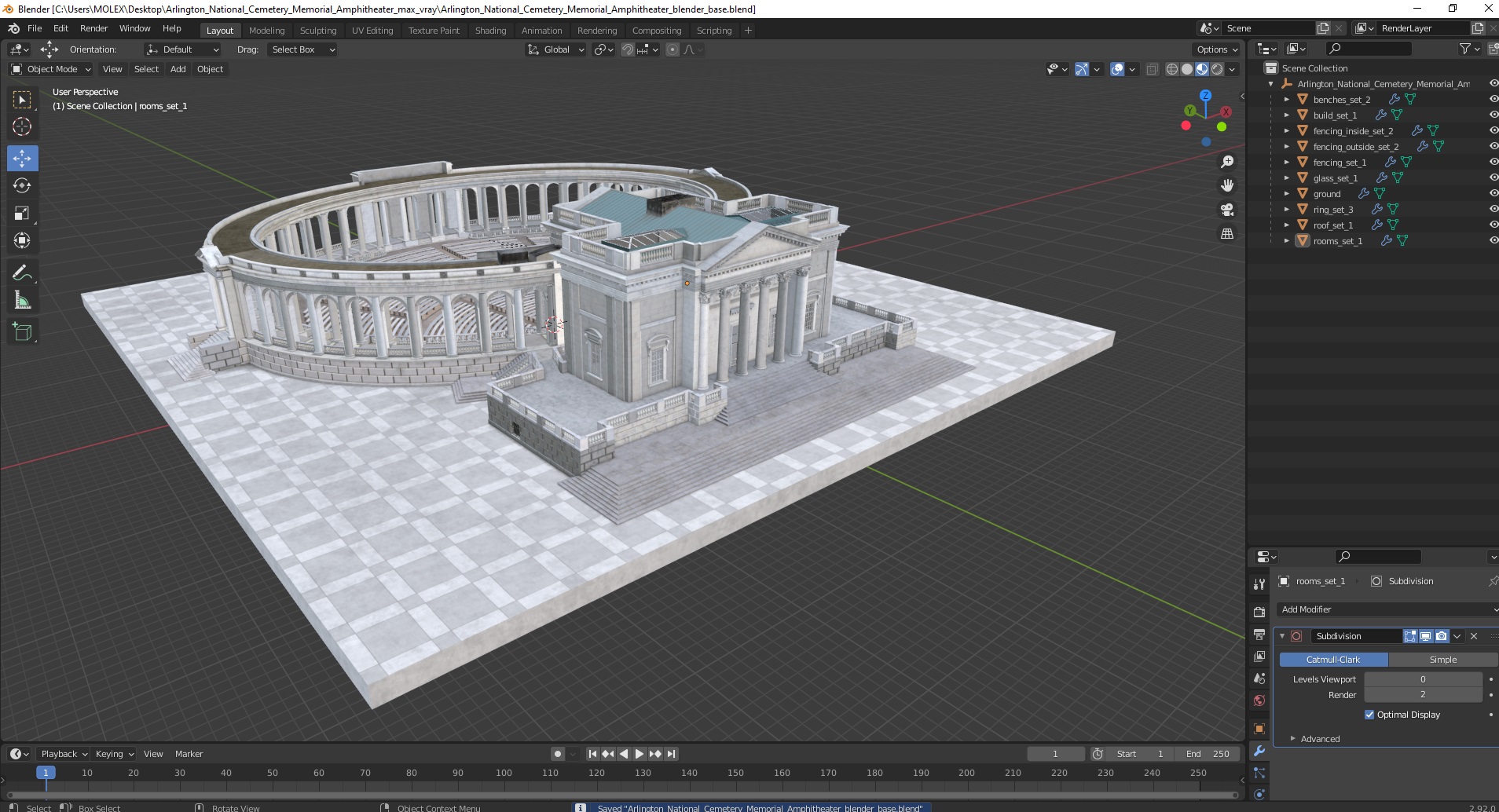Open the Render menu
The image size is (1499, 812).
(x=93, y=28)
